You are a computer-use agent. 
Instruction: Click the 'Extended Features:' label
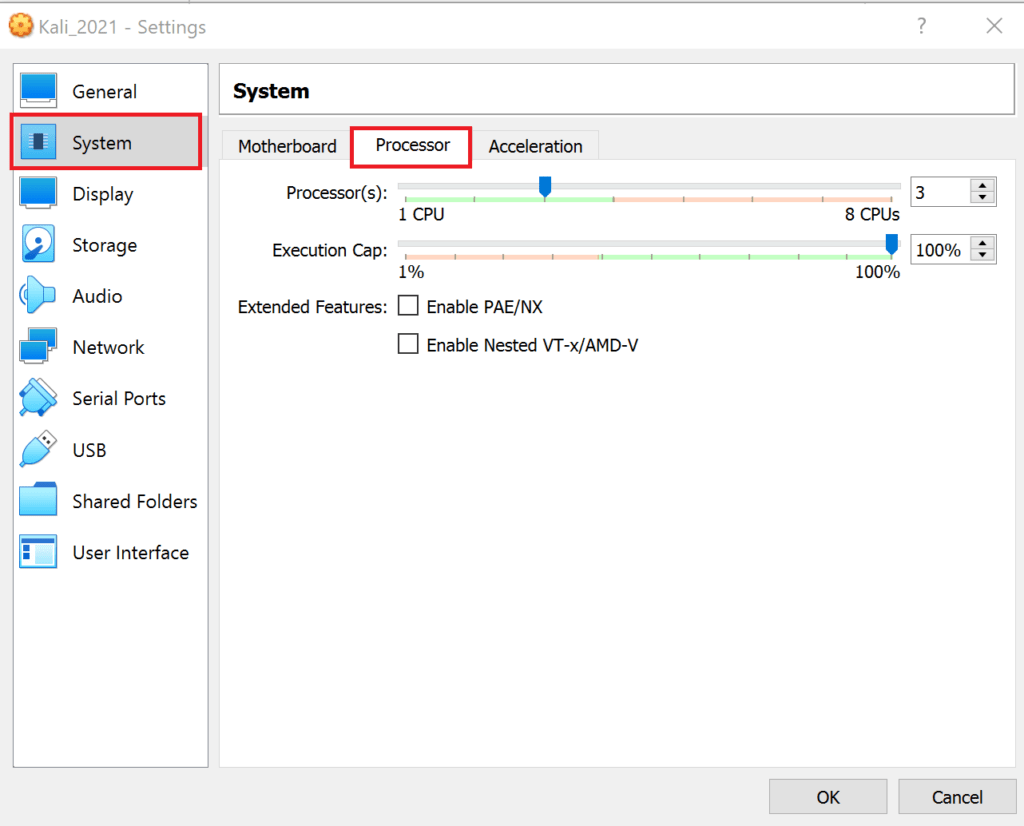(x=312, y=307)
